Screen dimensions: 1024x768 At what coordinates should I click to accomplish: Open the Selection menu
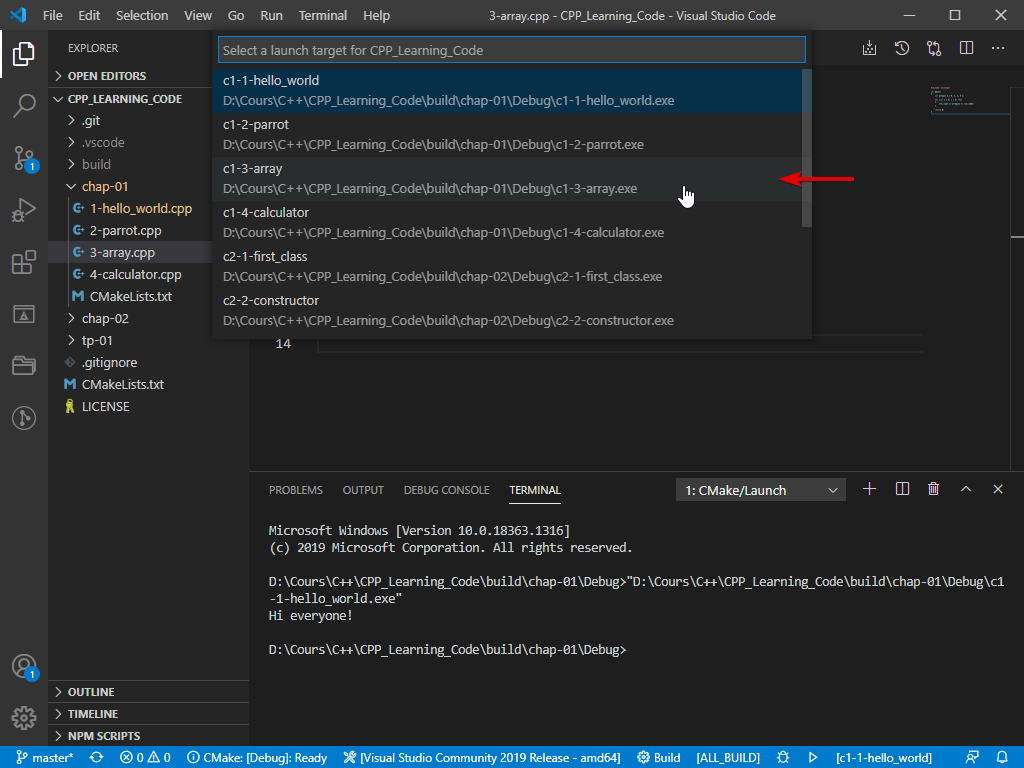pos(142,15)
